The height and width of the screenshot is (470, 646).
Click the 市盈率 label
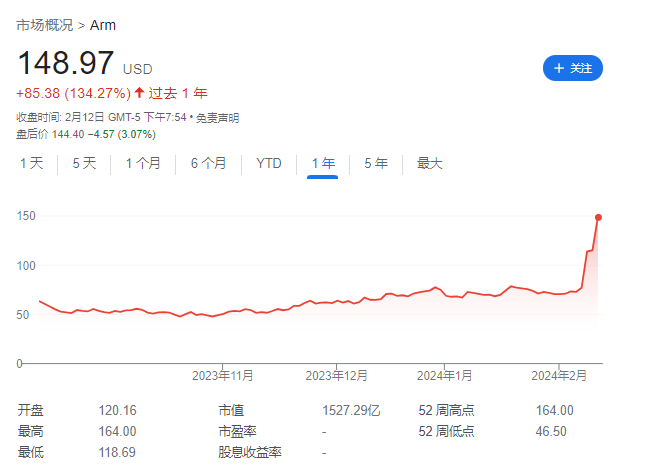click(237, 431)
